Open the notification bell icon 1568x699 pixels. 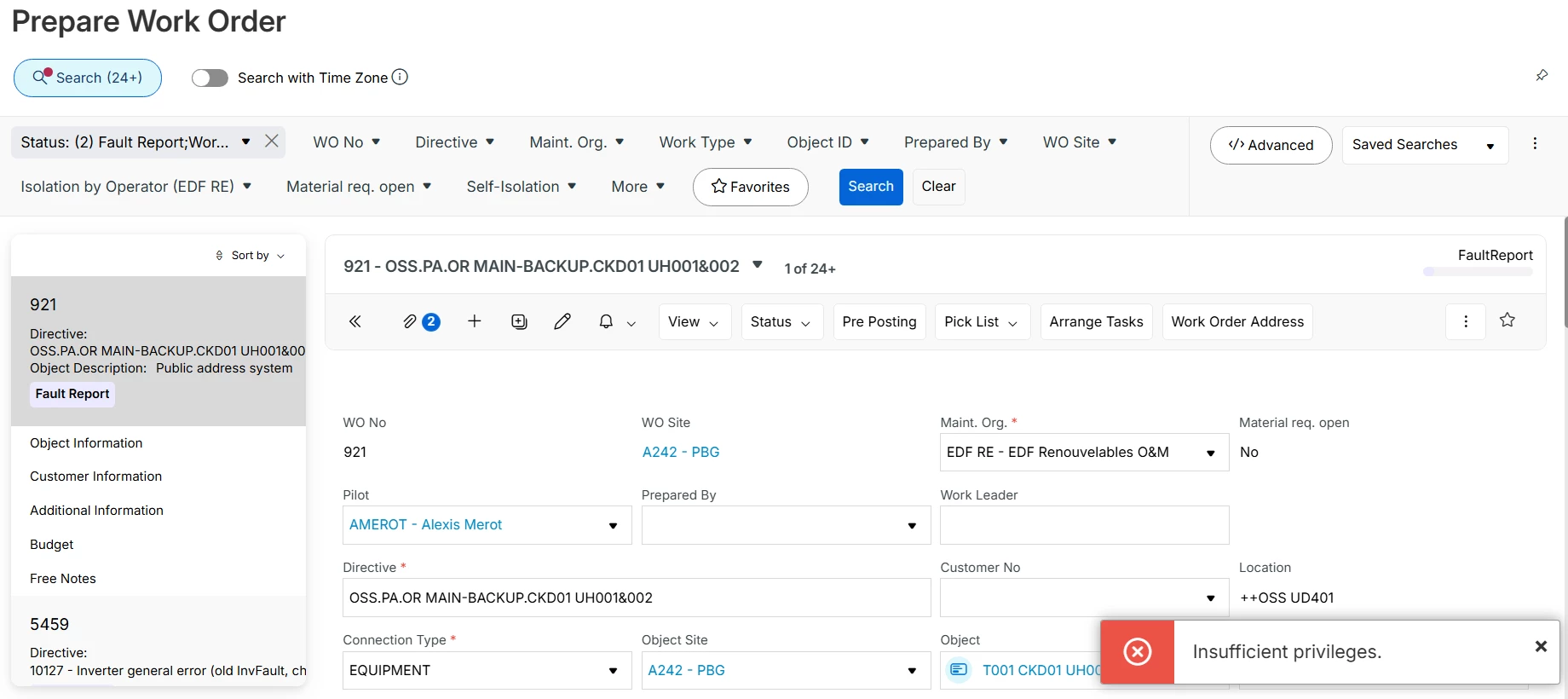tap(606, 321)
